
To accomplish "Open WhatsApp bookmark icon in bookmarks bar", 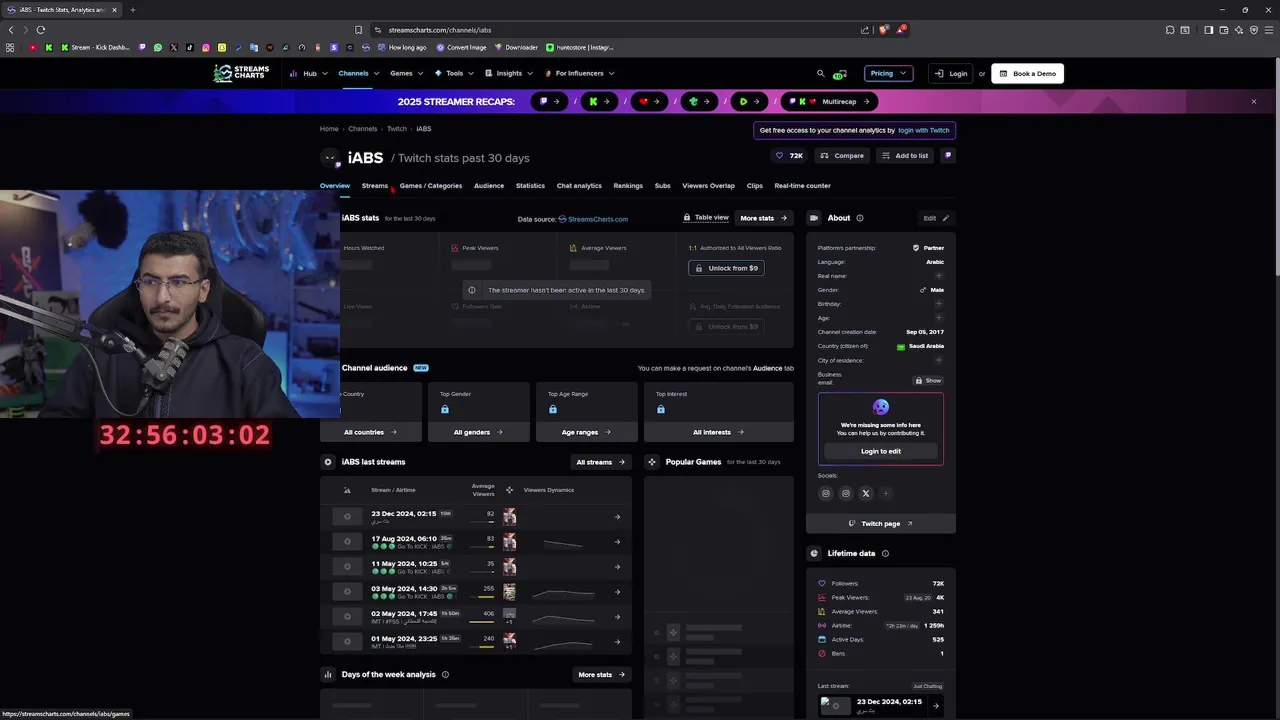I will pyautogui.click(x=158, y=47).
